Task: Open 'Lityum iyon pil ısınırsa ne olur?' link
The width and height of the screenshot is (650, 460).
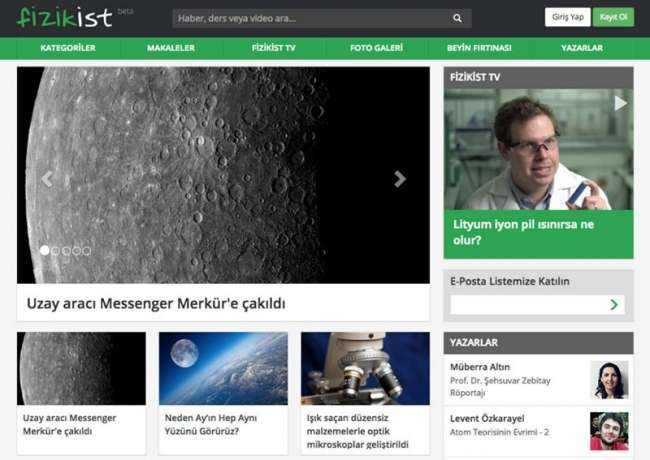Action: [524, 232]
